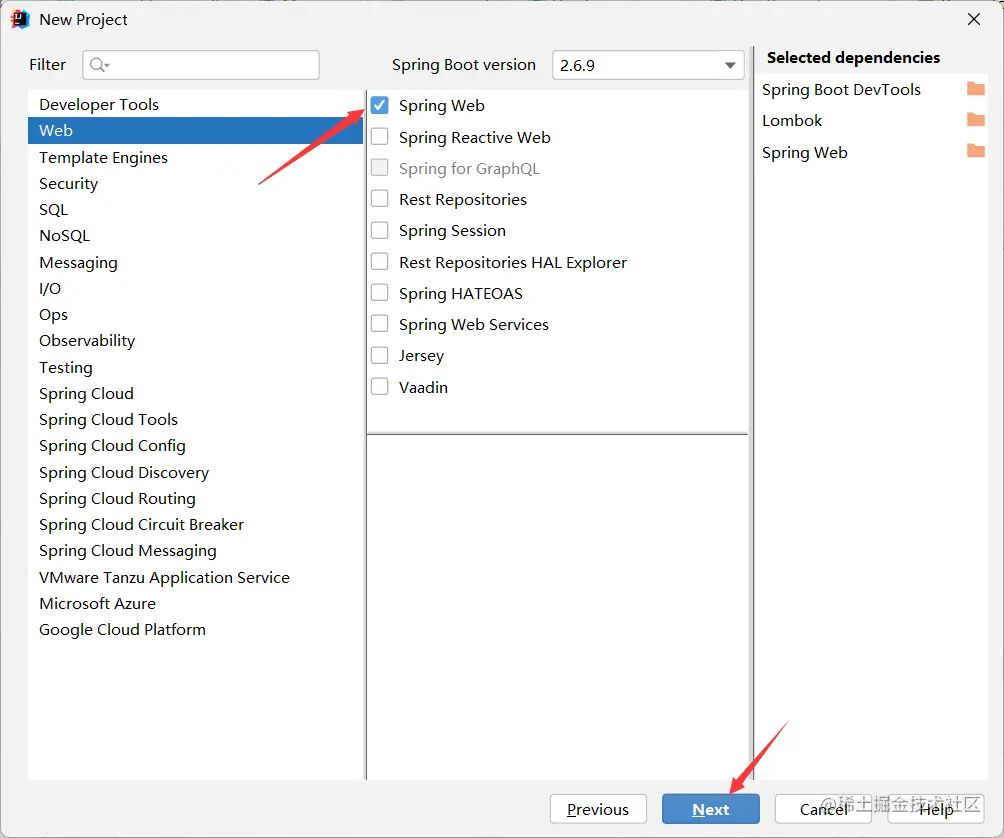
Task: Select the I/O category
Action: tap(195, 289)
